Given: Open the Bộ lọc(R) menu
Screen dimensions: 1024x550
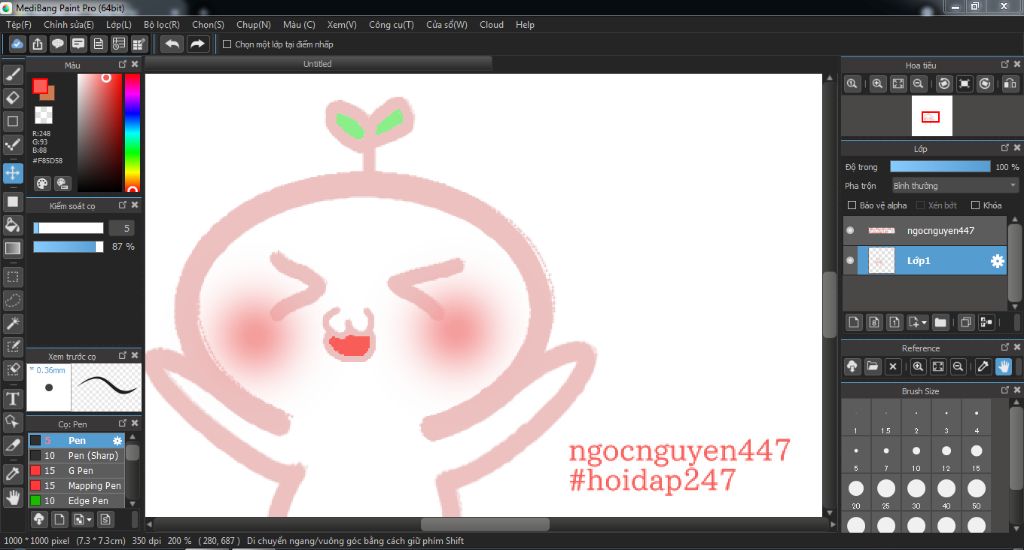Looking at the screenshot, I should (161, 24).
